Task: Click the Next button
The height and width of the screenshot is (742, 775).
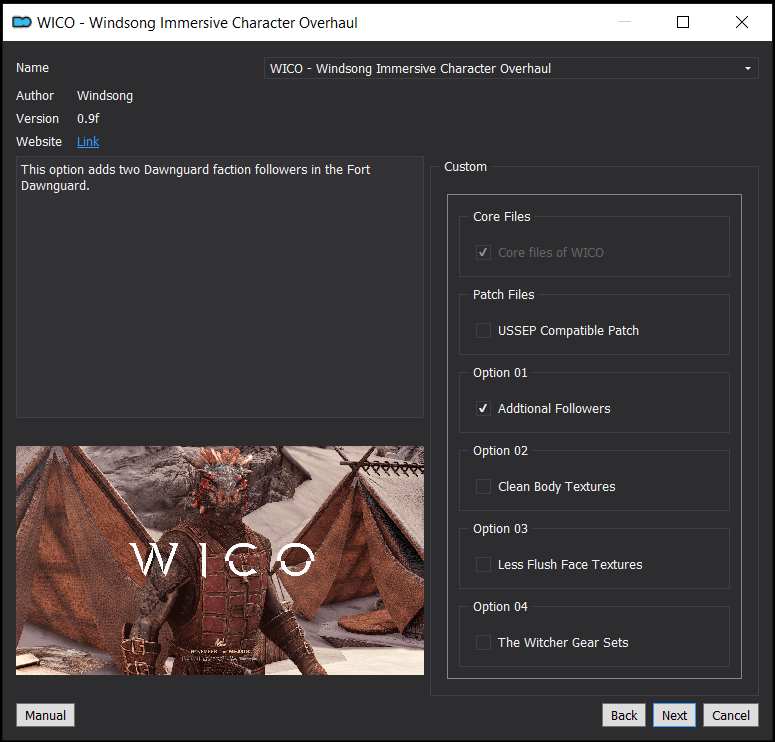Action: pos(674,715)
